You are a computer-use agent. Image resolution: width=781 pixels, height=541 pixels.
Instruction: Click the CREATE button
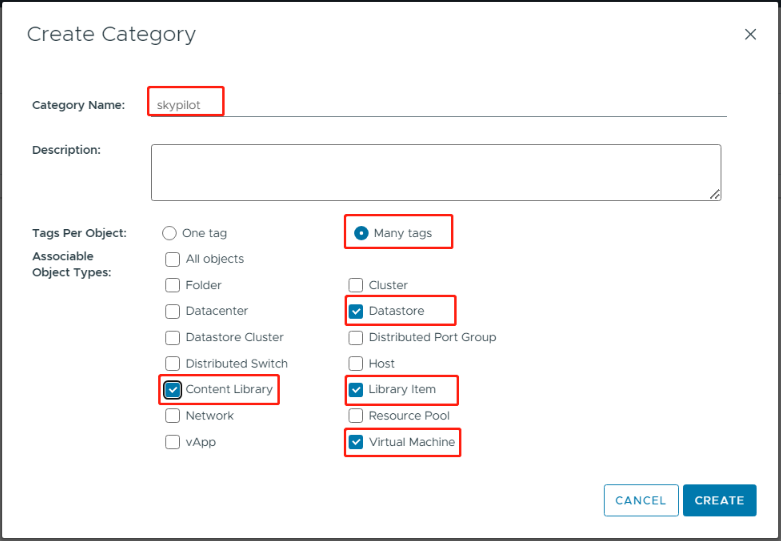720,500
